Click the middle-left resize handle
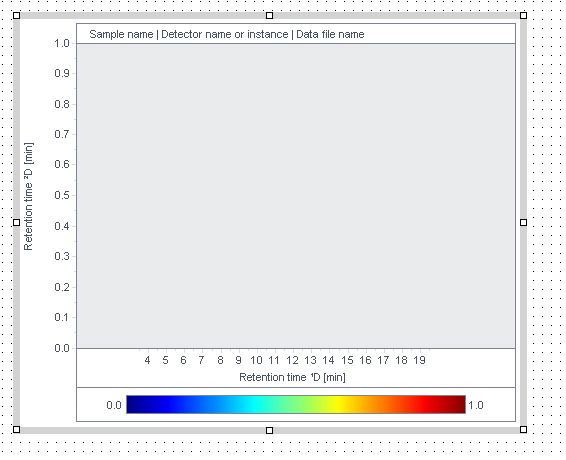The width and height of the screenshot is (566, 460). [x=17, y=222]
